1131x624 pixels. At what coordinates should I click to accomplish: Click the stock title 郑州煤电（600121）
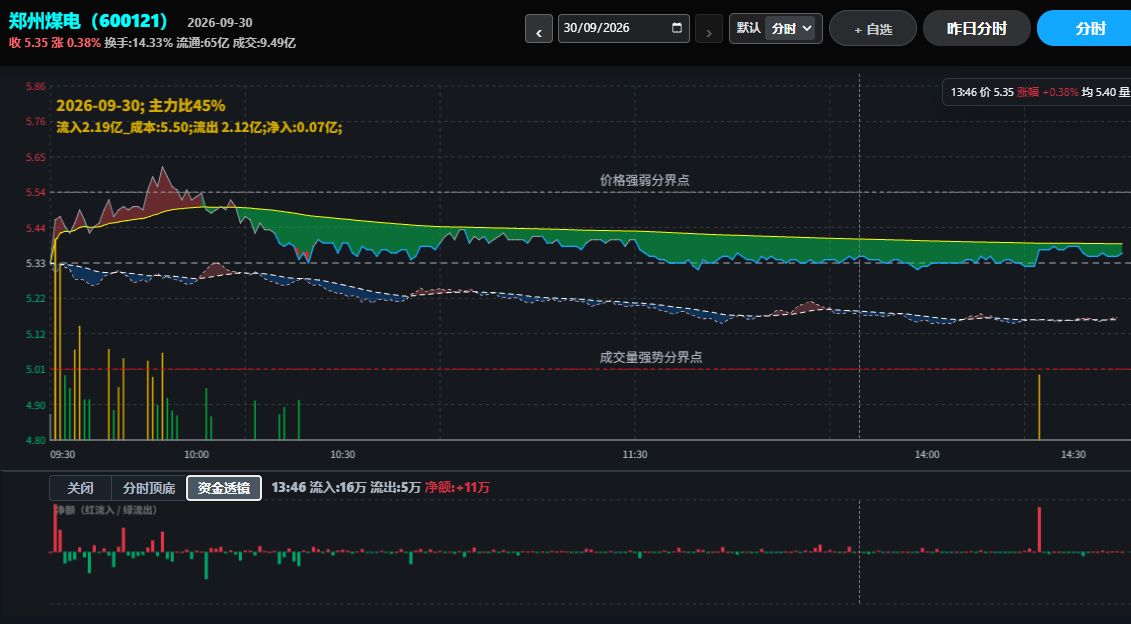tap(89, 21)
